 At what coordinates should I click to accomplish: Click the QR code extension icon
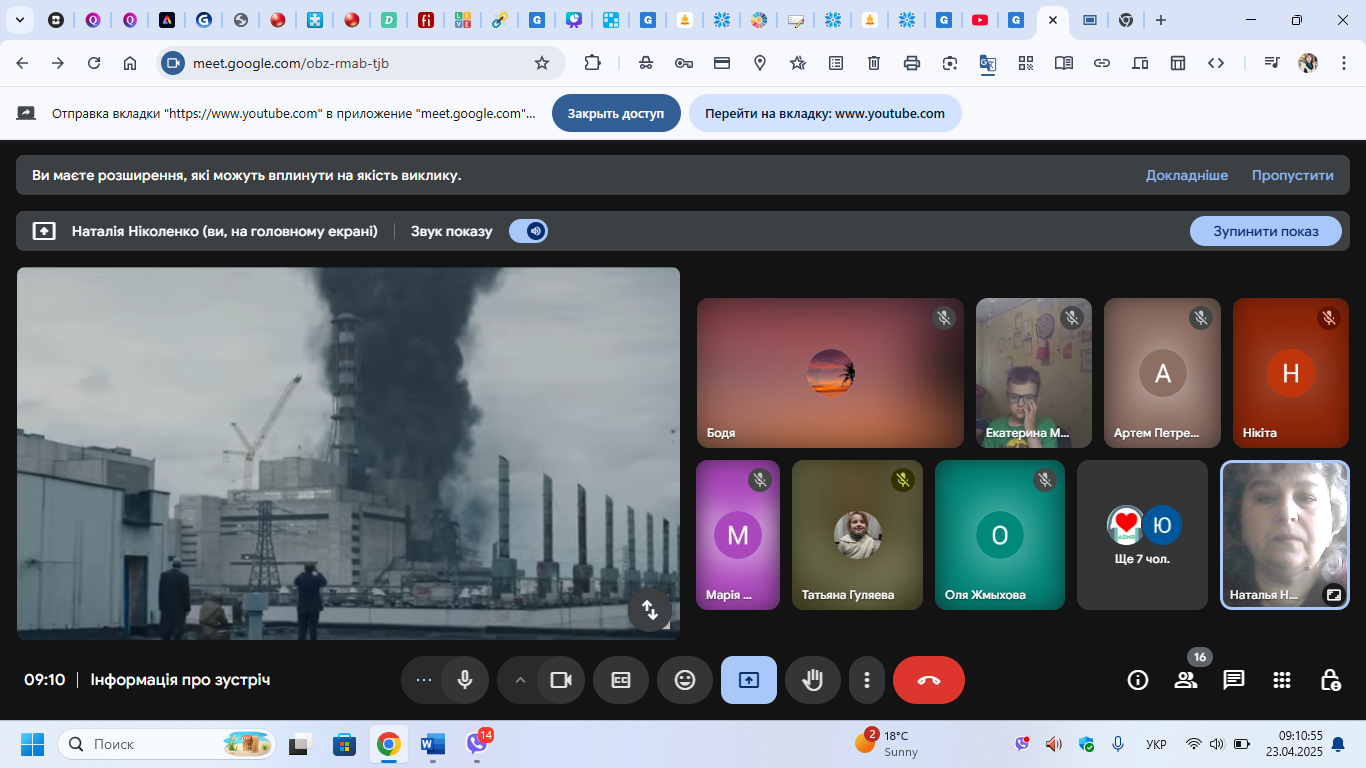pos(1026,63)
